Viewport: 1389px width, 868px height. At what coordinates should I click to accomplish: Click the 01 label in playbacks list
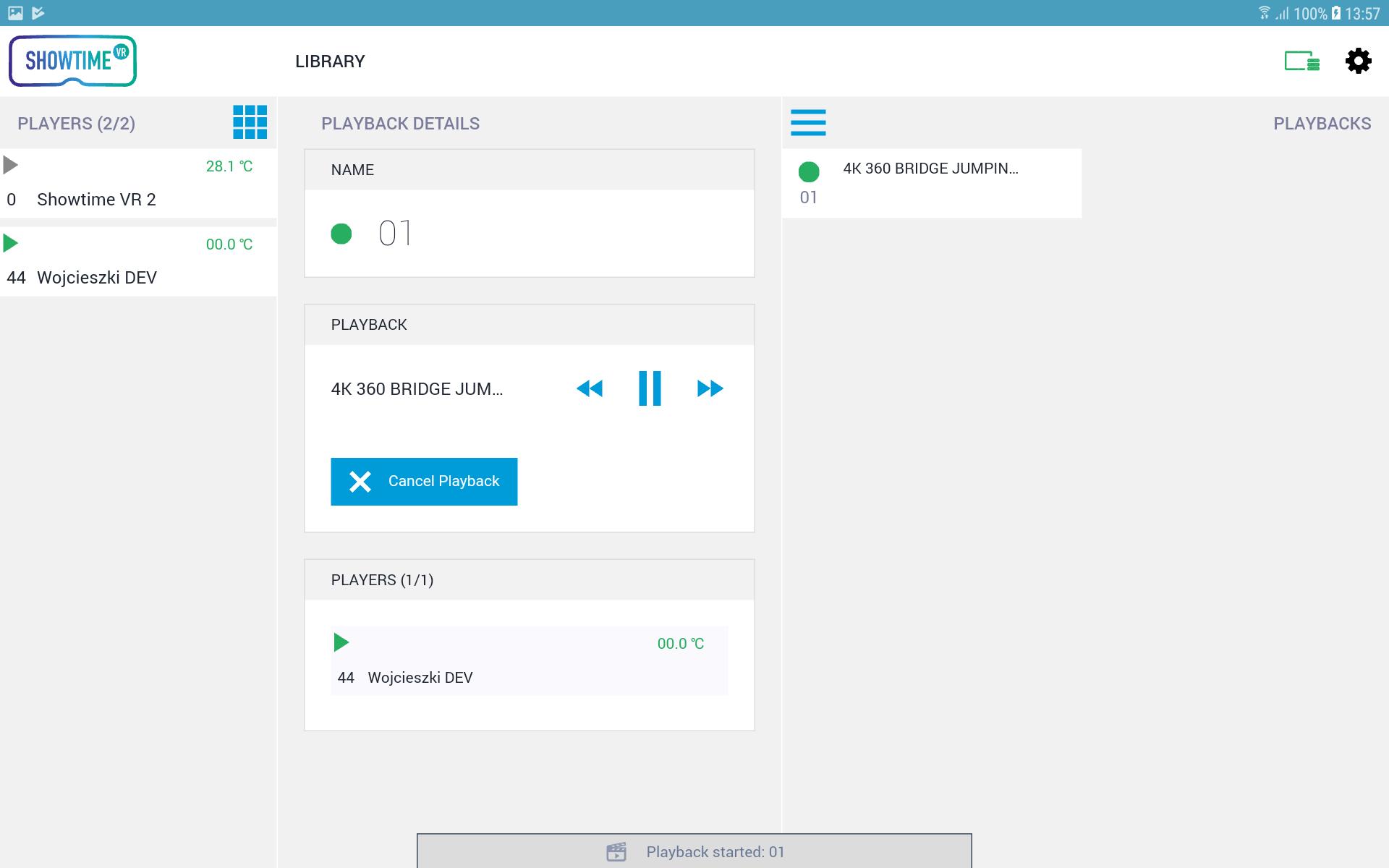pos(809,197)
